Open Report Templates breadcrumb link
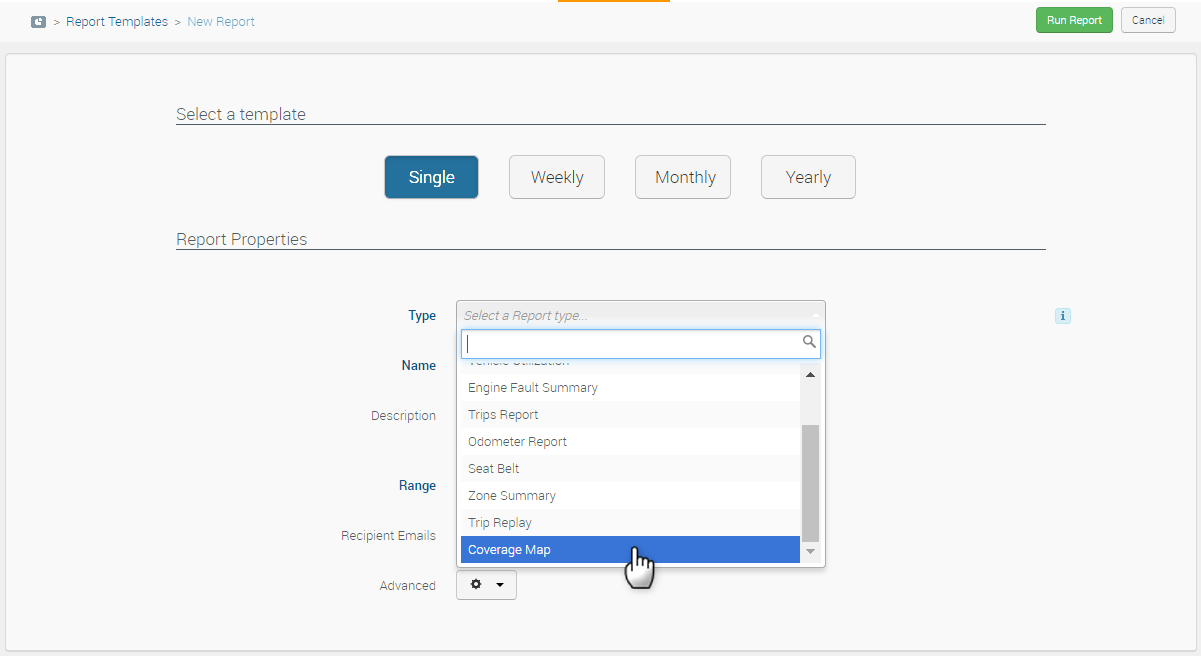Screen dimensions: 1201x656 coord(117,22)
